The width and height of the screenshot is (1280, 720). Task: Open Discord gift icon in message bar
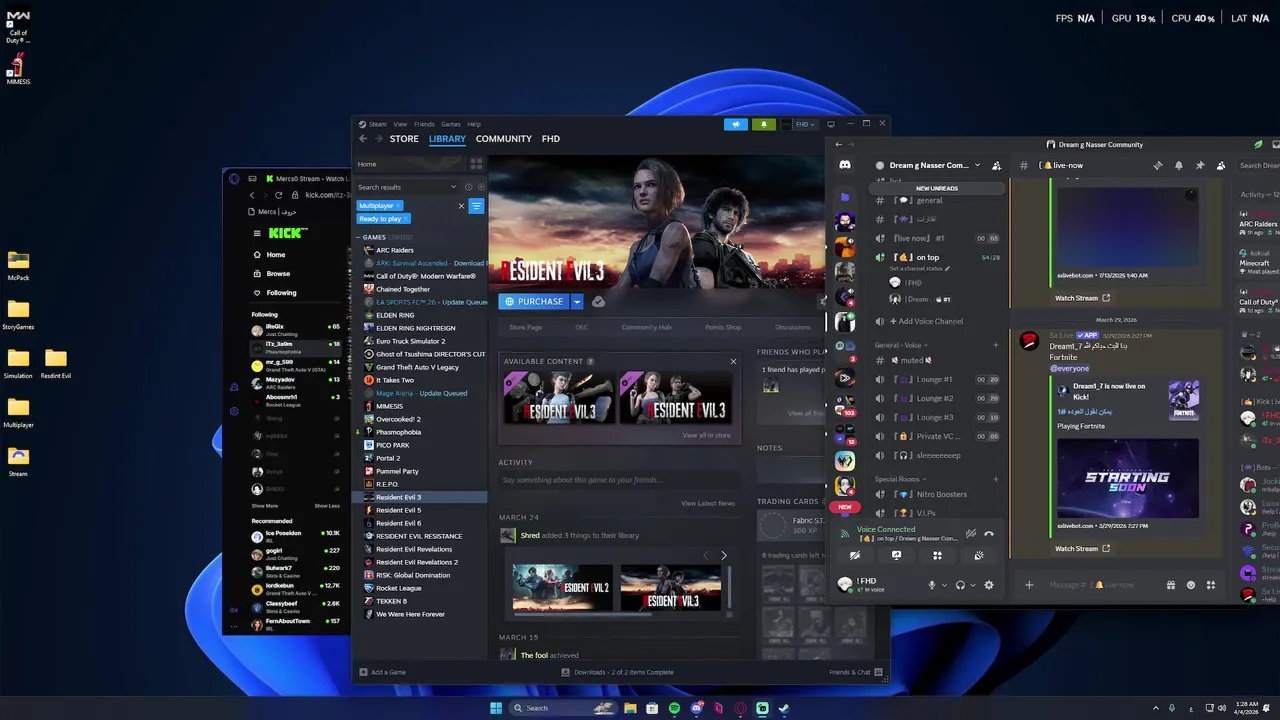point(1170,585)
